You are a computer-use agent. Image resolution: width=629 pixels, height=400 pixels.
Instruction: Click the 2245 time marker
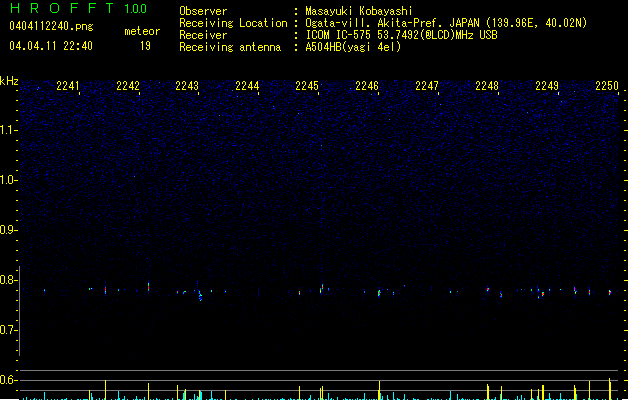307,86
